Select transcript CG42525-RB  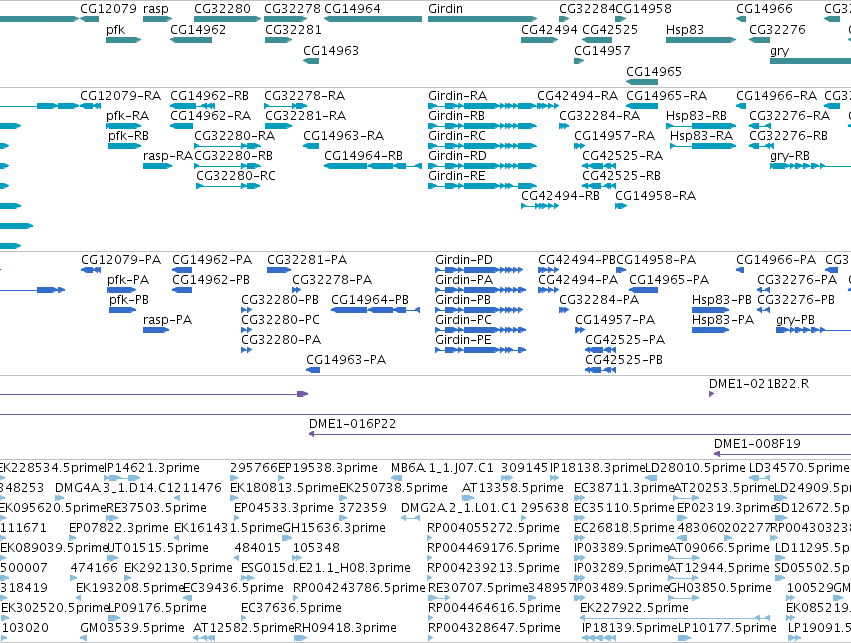click(599, 186)
